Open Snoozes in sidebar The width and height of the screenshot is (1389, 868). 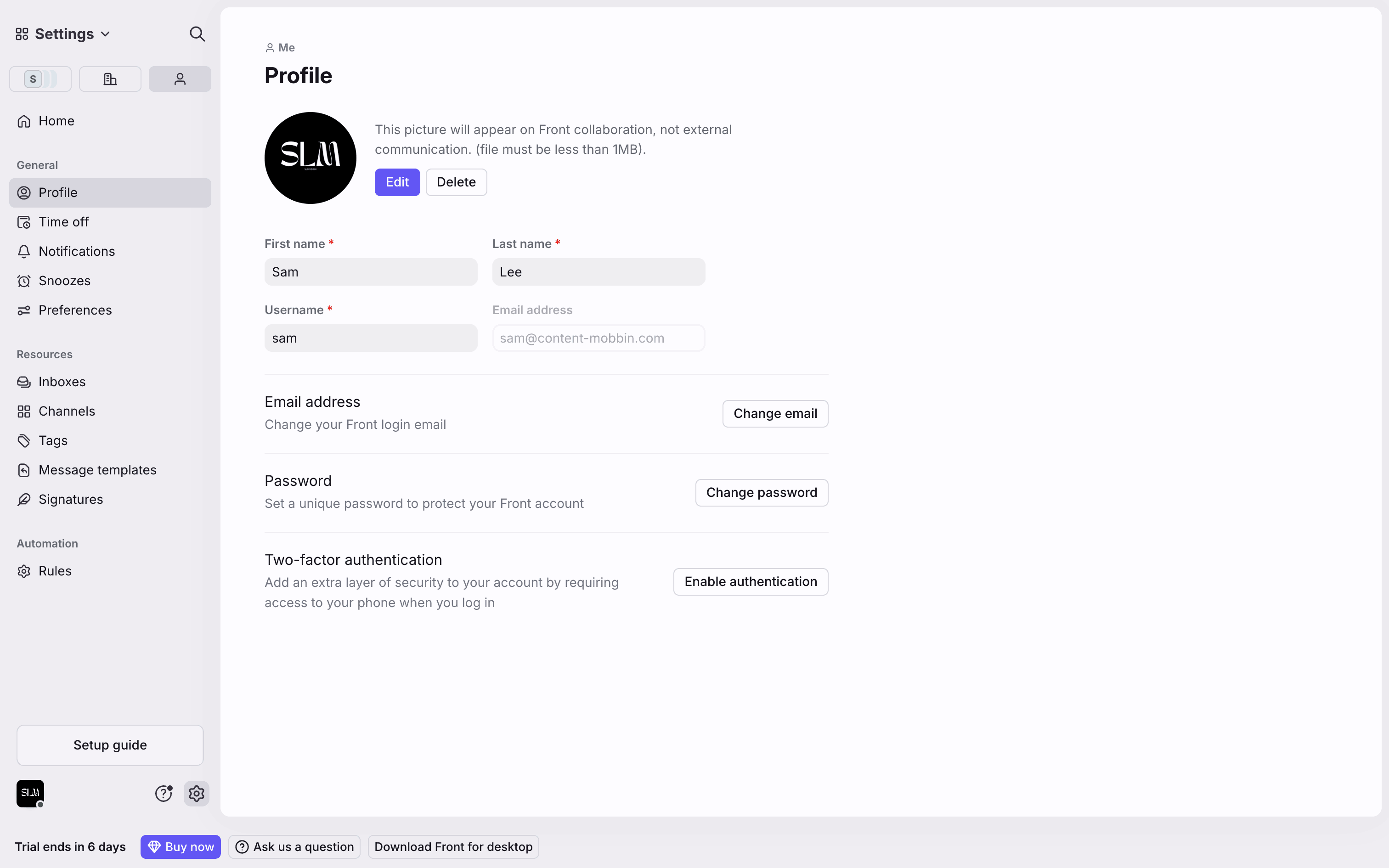coord(64,281)
